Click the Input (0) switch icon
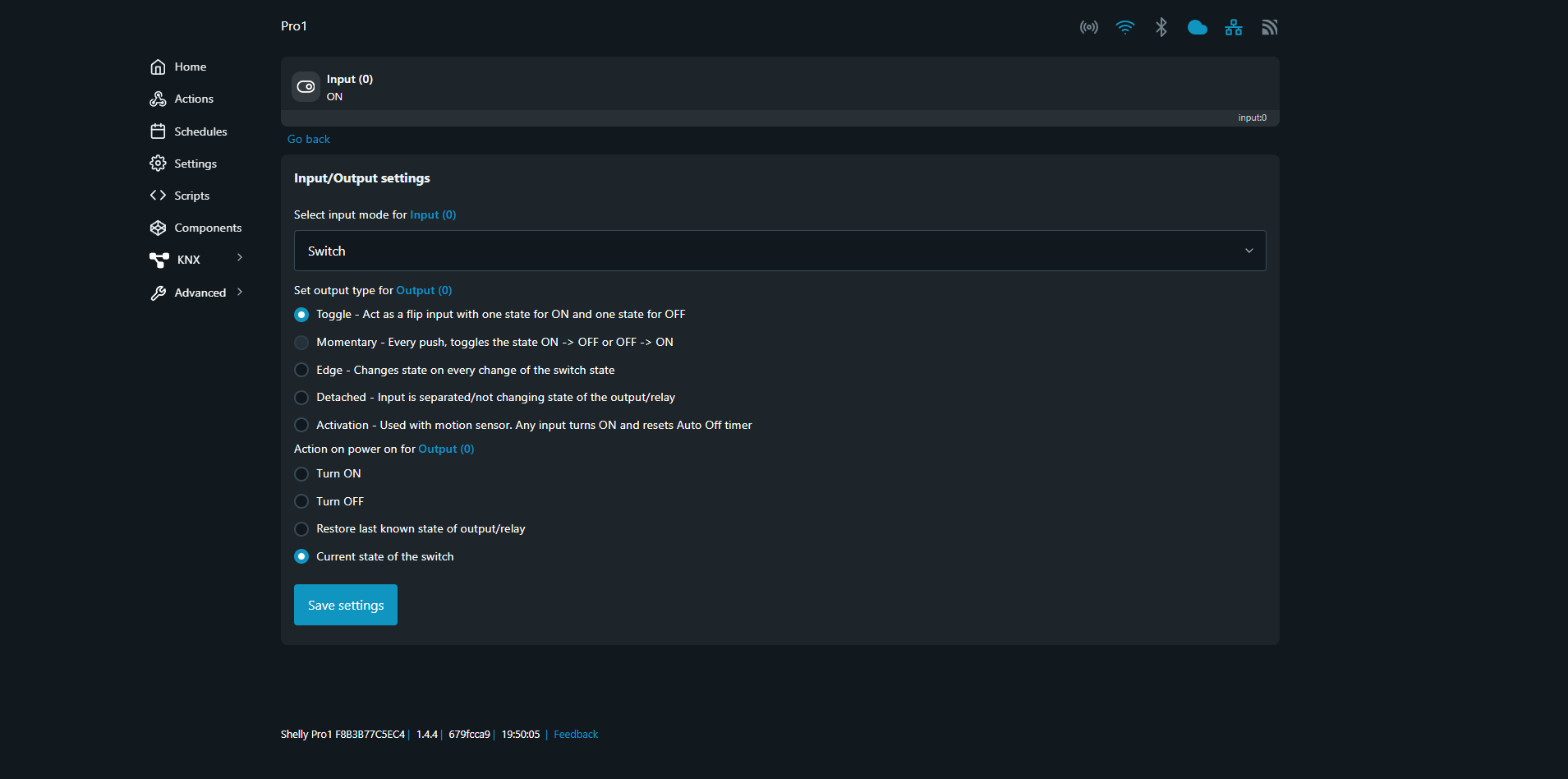Screen dimensions: 1568x779 [306, 86]
